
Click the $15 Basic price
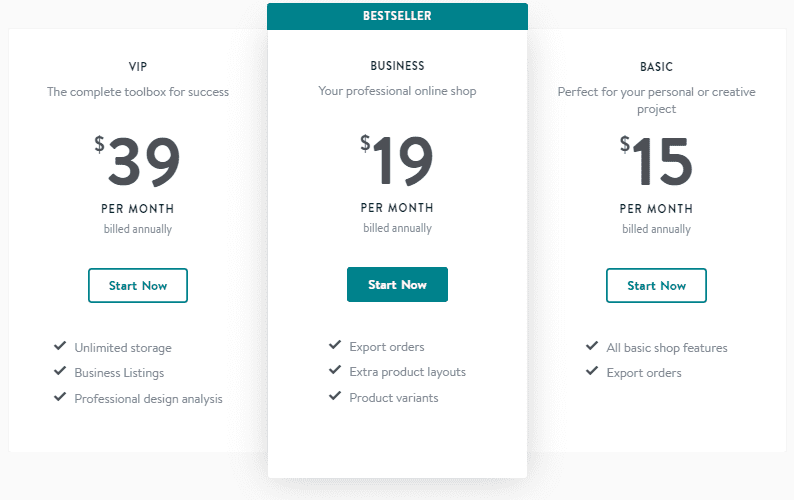click(656, 161)
